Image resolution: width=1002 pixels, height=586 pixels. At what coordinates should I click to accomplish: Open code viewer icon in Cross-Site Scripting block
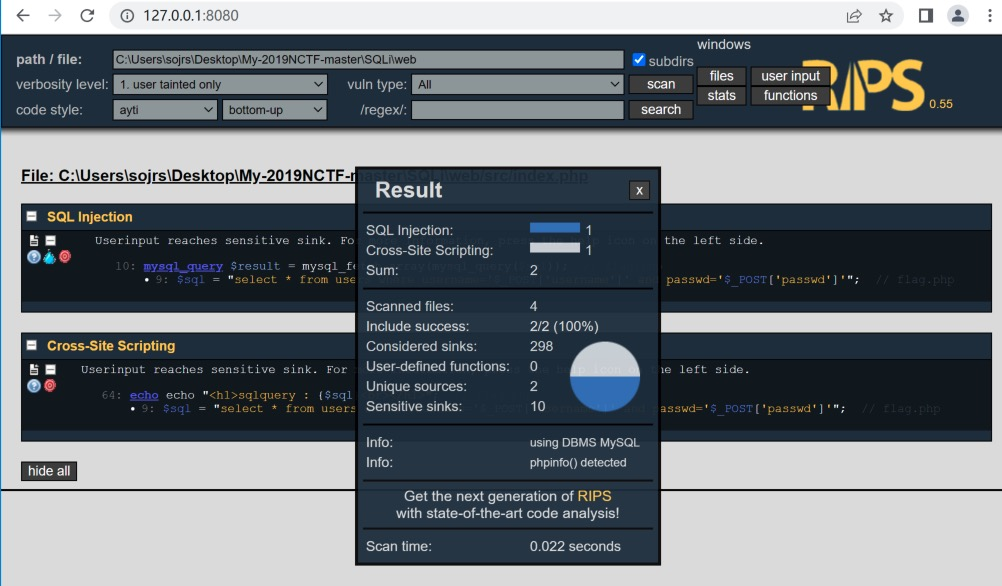click(x=34, y=369)
